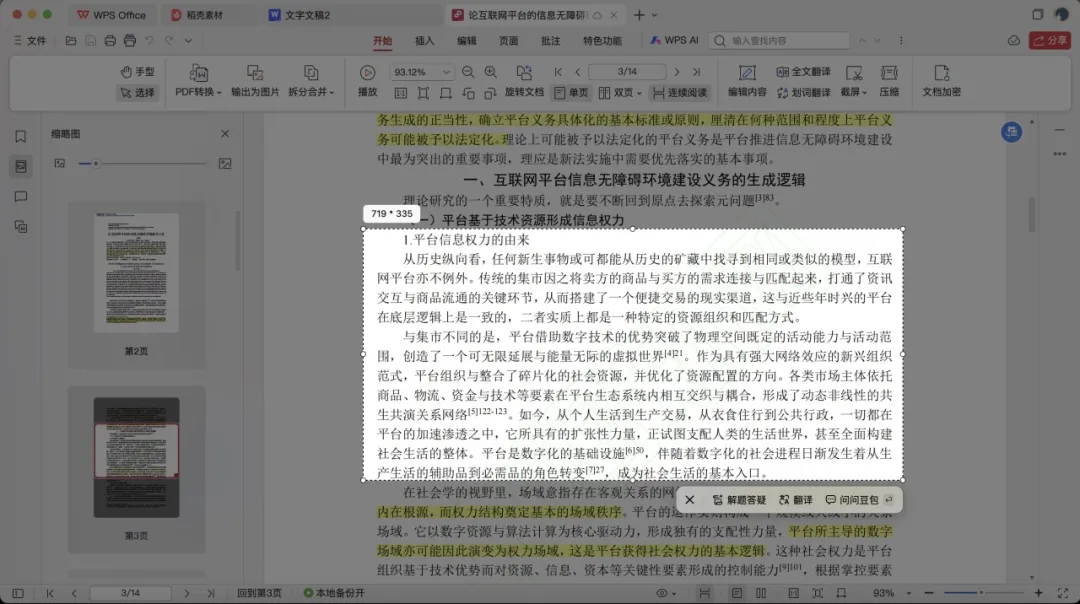Click the 问问豆包 button in popup
This screenshot has height=604, width=1080.
(852, 500)
